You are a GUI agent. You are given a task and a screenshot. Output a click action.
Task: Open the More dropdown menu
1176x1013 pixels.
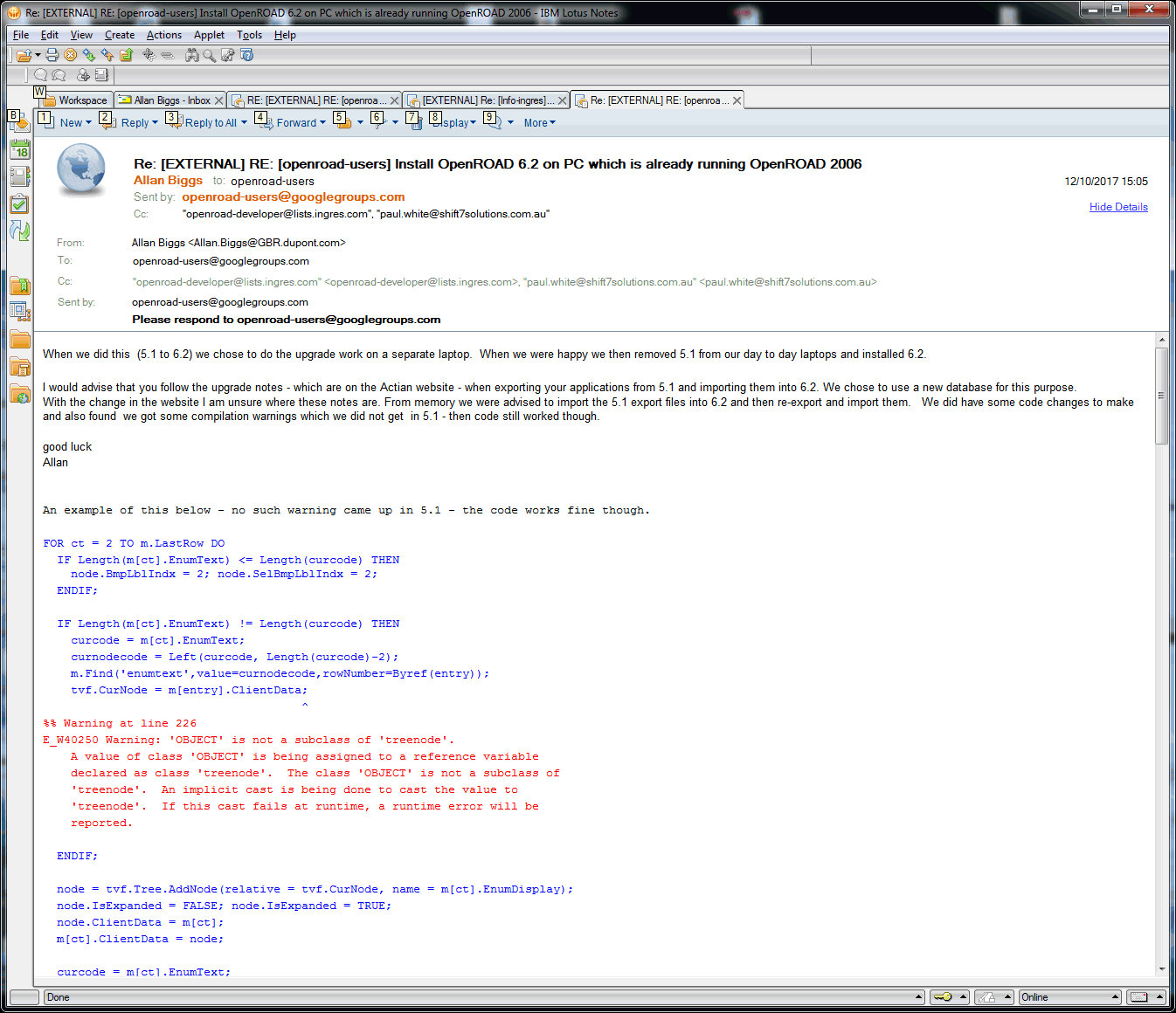point(539,123)
